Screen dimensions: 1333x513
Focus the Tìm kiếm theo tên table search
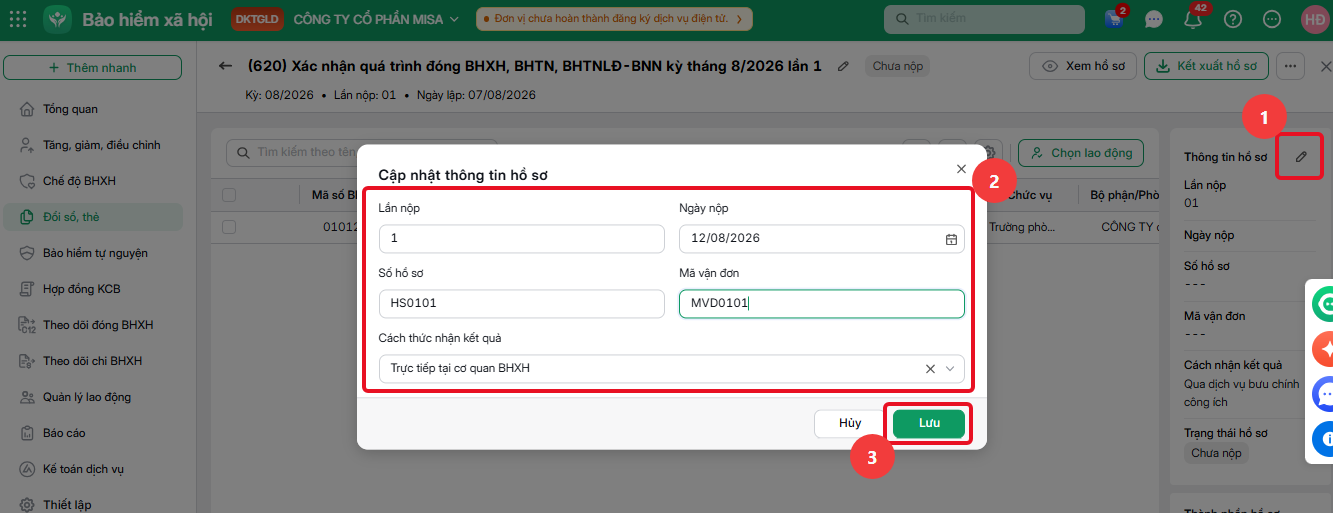[x=362, y=153]
